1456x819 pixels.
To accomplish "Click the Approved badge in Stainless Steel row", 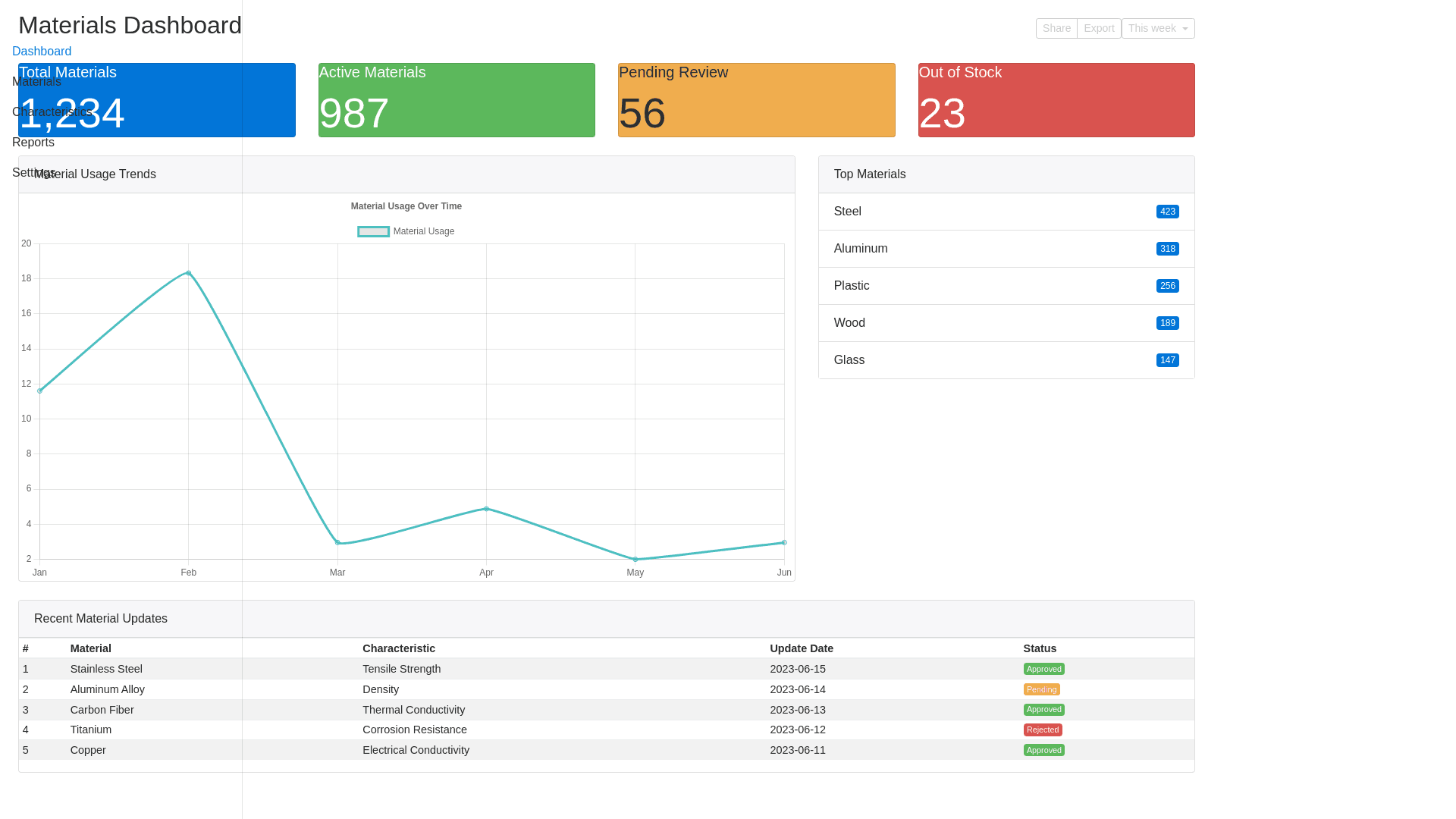I will [x=1043, y=670].
